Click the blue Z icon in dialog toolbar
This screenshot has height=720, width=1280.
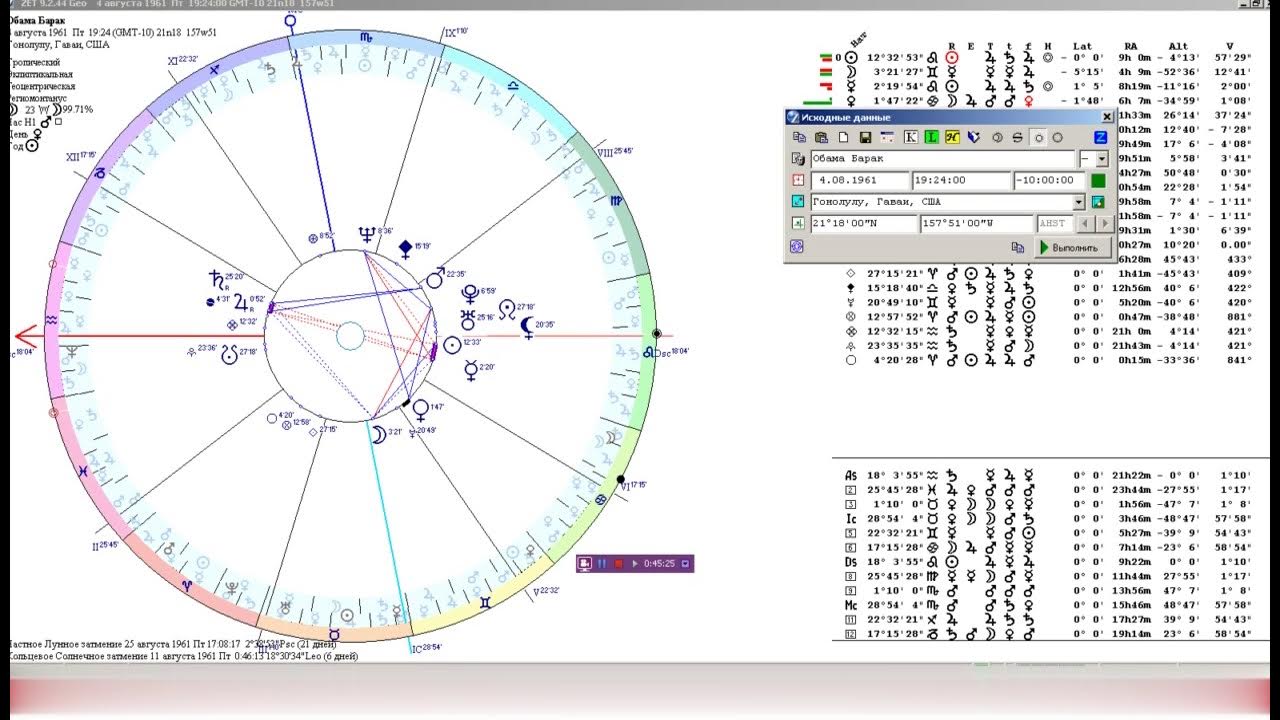[x=1100, y=138]
